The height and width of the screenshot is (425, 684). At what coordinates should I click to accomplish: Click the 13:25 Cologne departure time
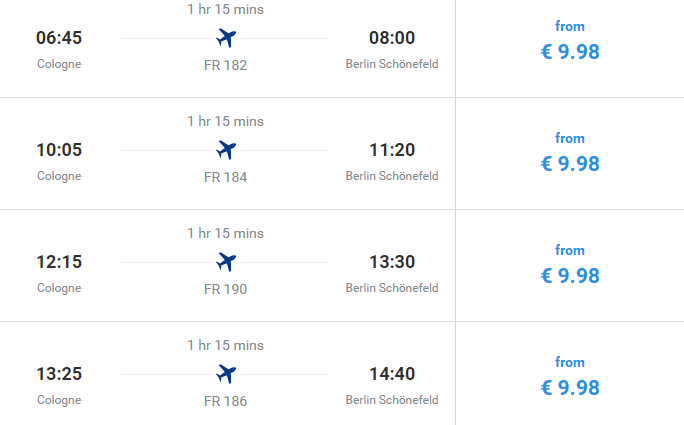(x=59, y=374)
